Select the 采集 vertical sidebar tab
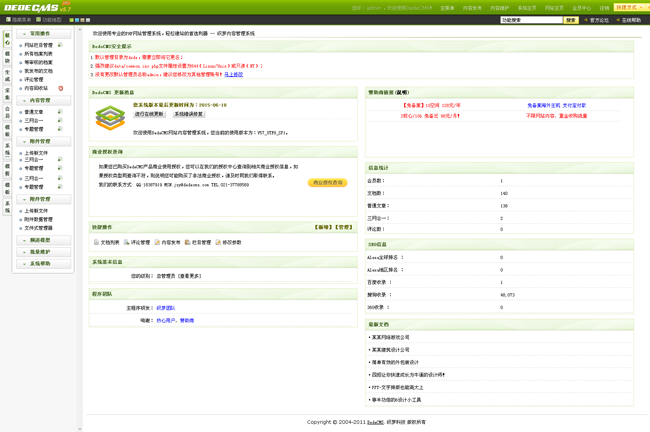 [x=7, y=94]
